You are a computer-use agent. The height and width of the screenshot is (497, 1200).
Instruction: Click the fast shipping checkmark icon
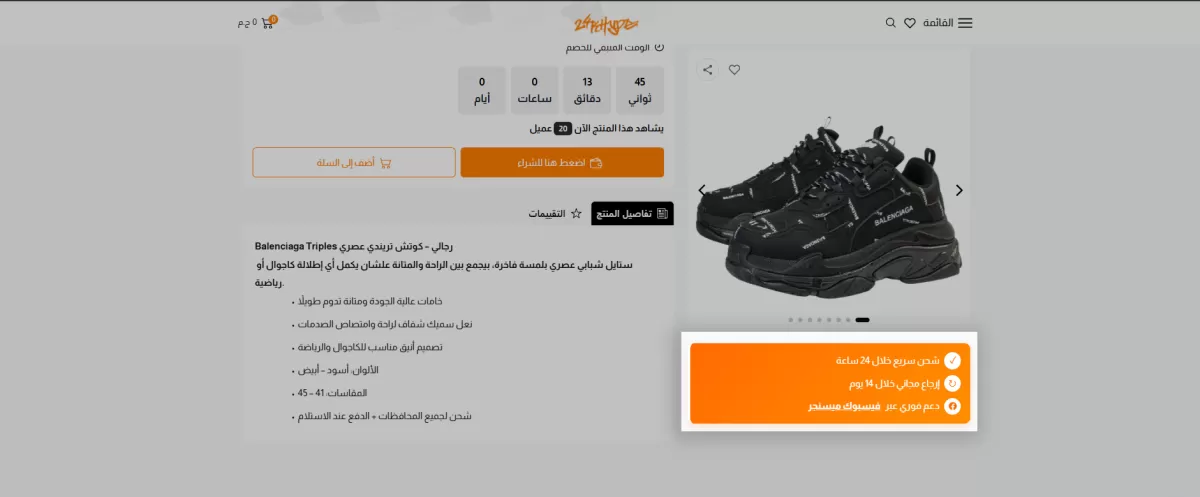tap(953, 360)
